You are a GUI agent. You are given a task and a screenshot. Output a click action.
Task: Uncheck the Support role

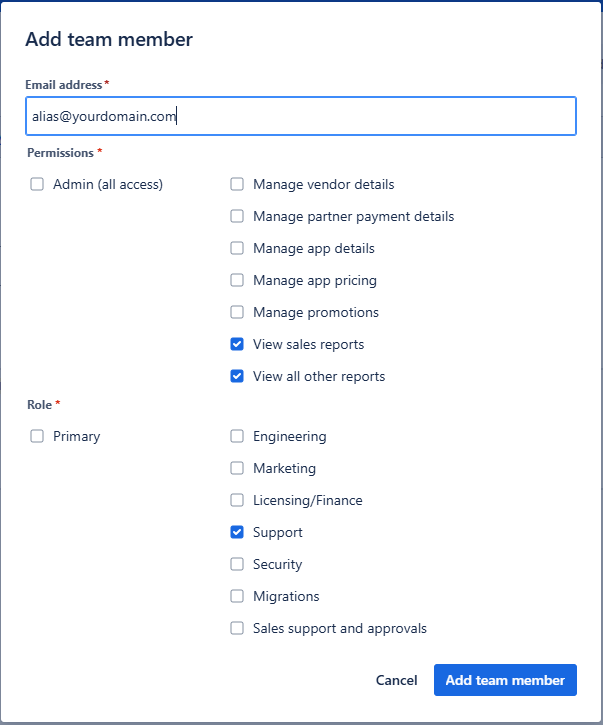237,532
